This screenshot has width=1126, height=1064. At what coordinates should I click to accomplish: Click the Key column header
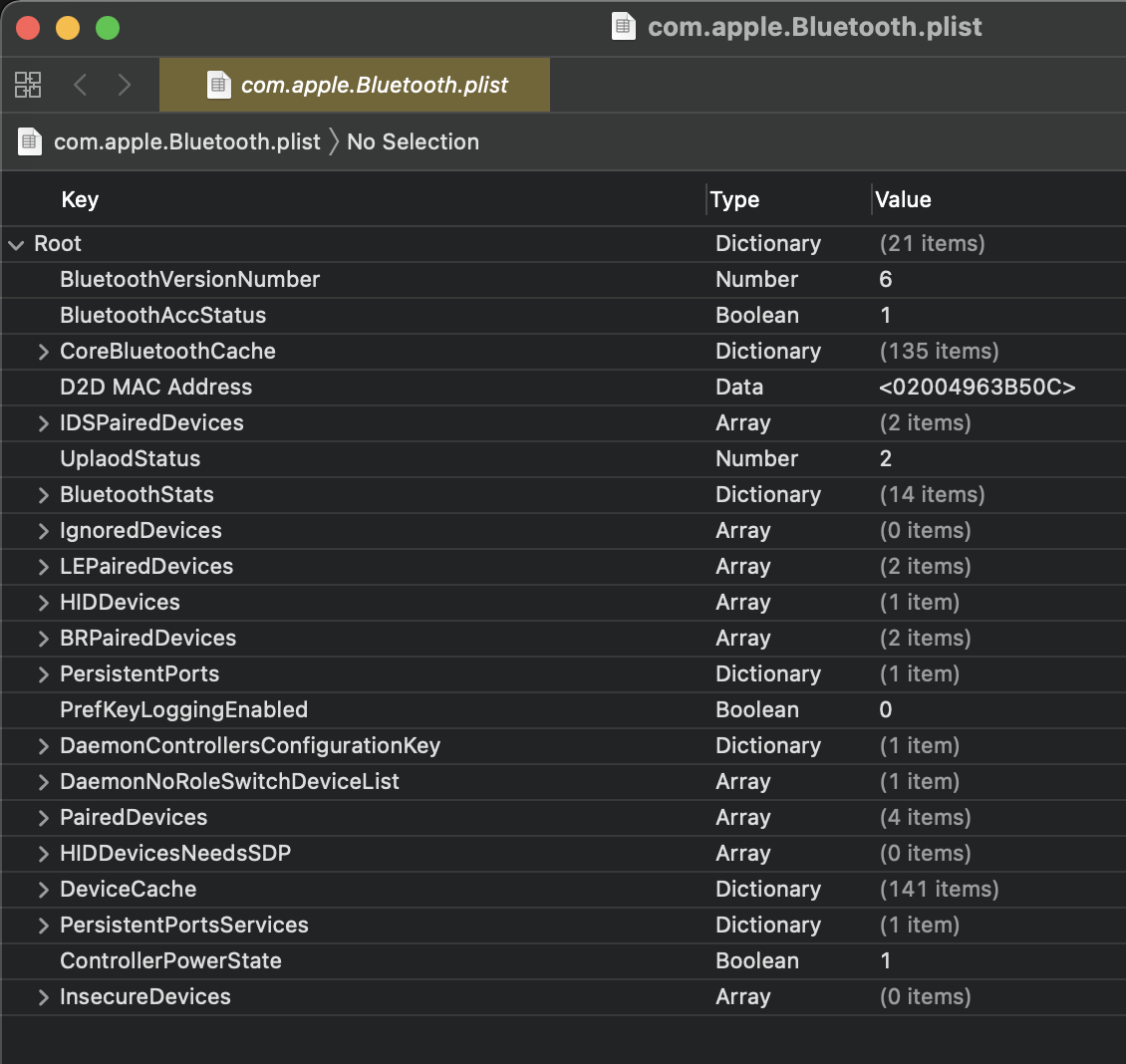[80, 199]
